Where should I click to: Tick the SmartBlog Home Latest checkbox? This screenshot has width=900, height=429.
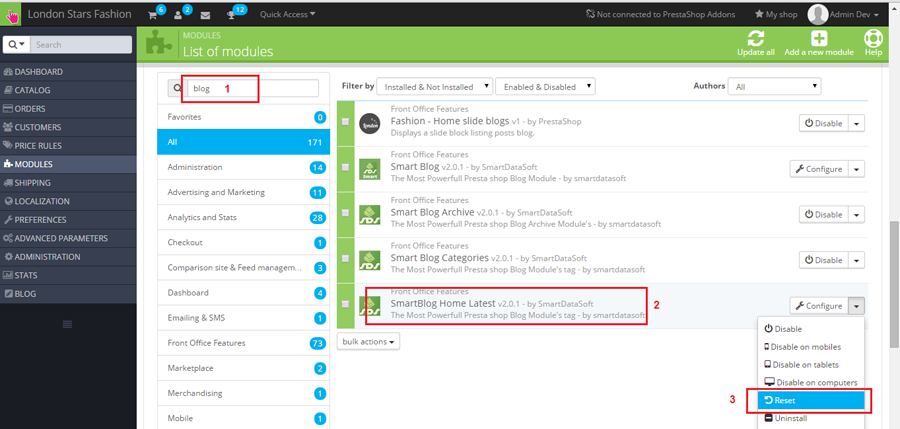(345, 304)
